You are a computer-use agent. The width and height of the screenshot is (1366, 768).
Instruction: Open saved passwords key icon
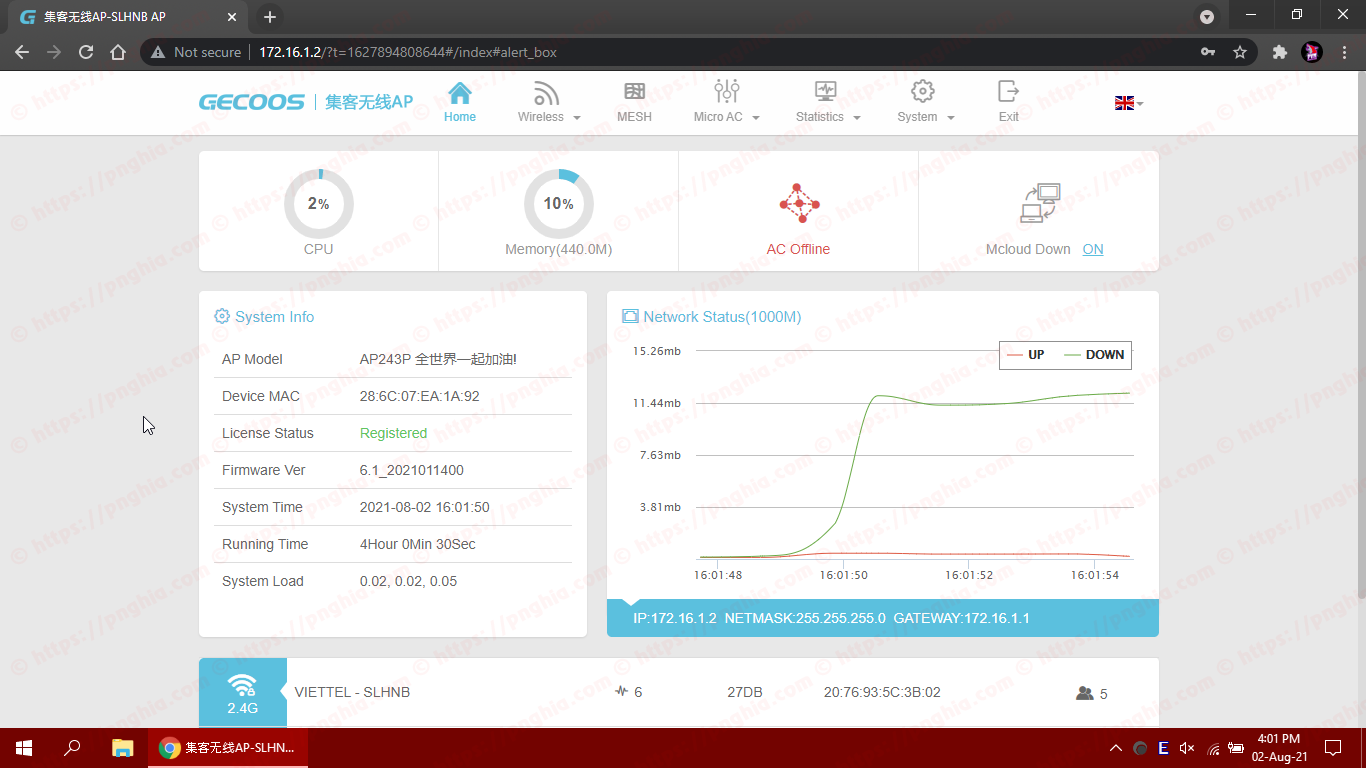pyautogui.click(x=1208, y=52)
